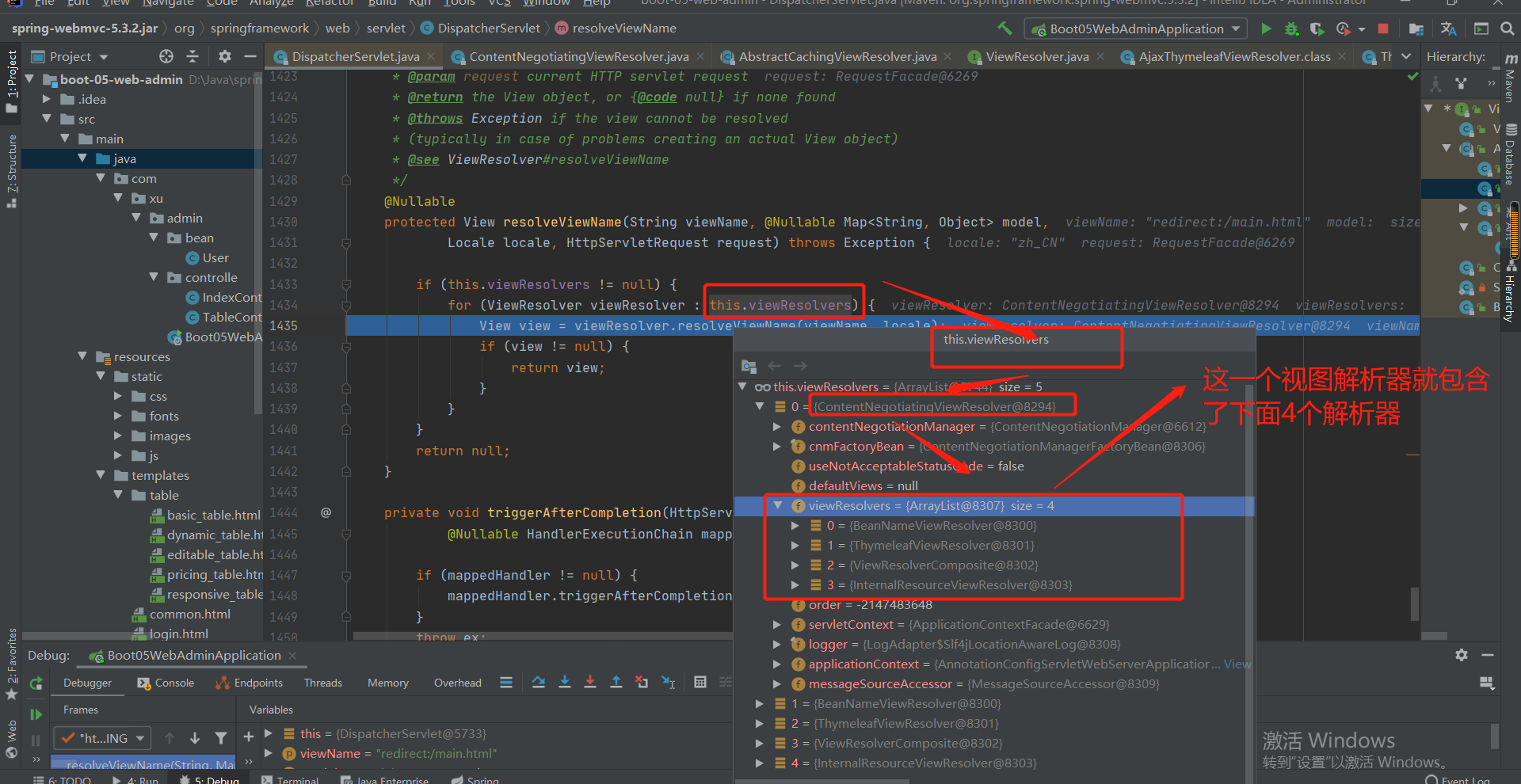The width and height of the screenshot is (1521, 784).
Task: Resume program with green resume icon
Action: pos(36,714)
